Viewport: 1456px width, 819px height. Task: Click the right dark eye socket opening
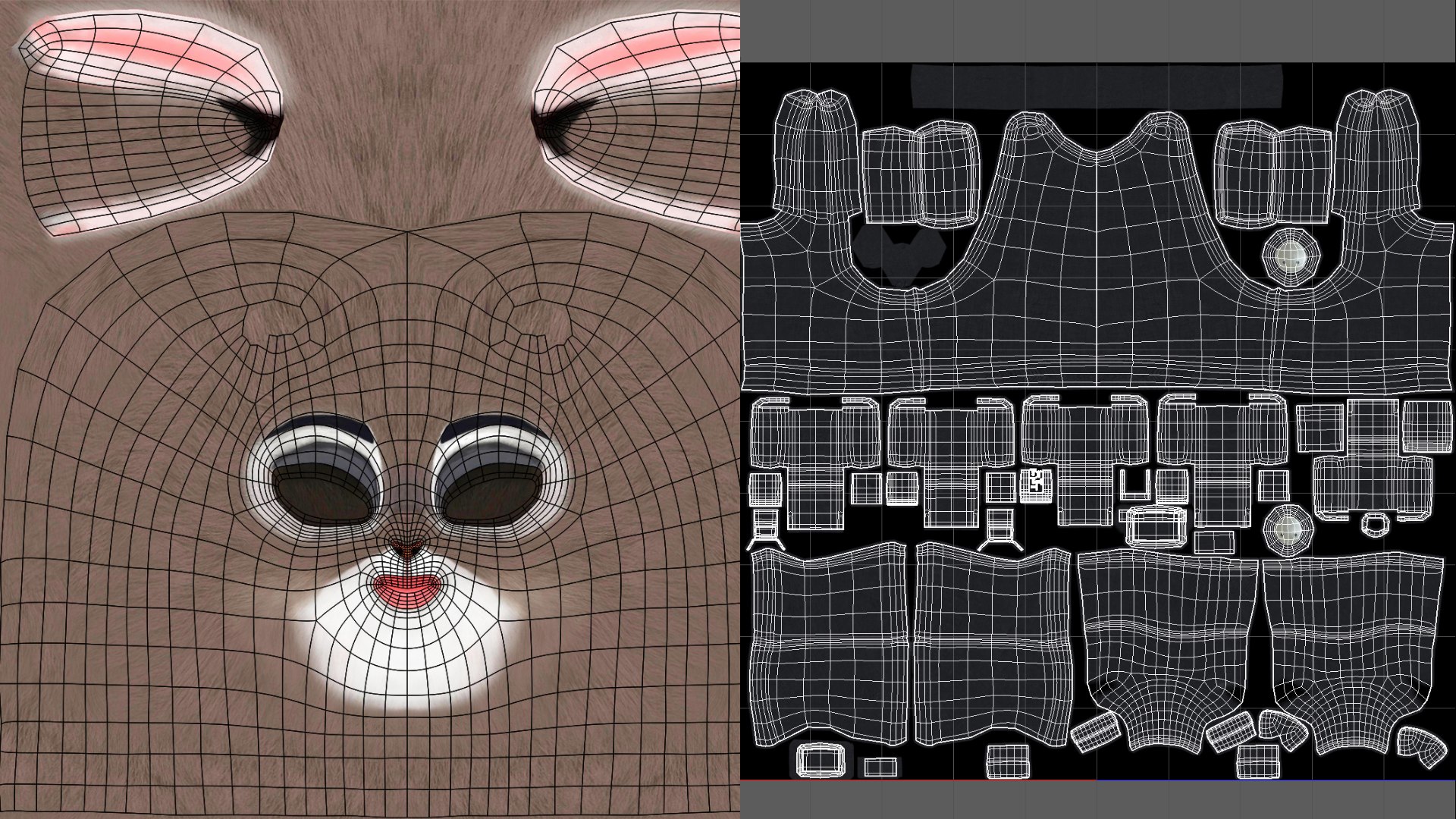[493, 492]
